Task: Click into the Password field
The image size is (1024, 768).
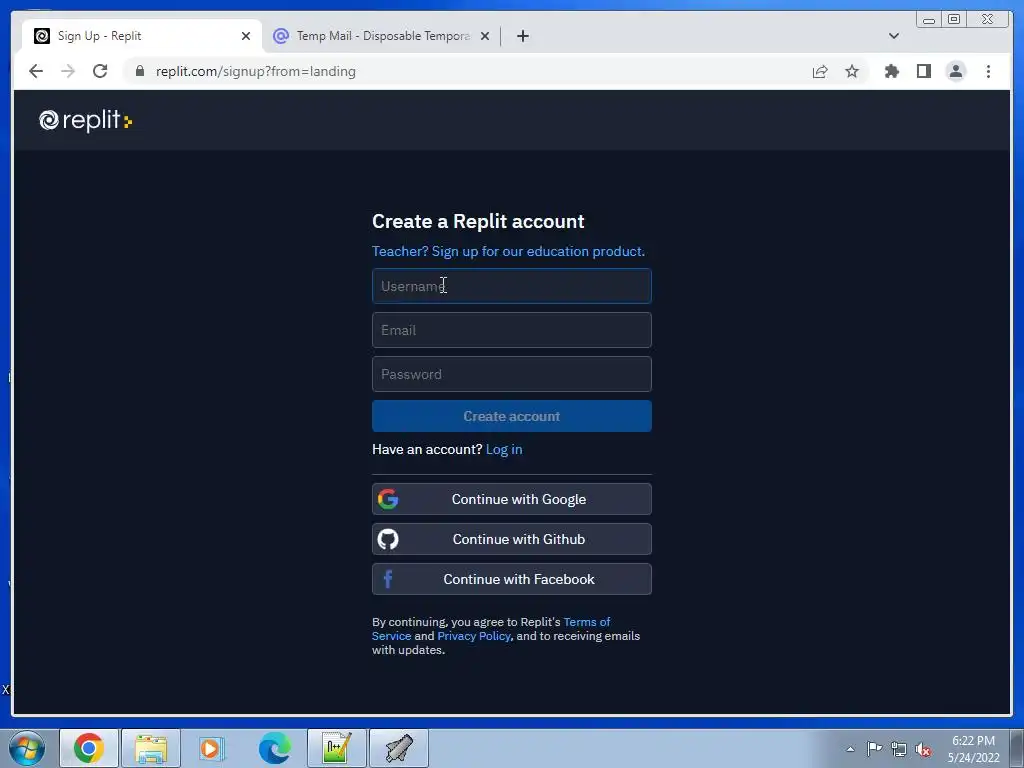Action: (511, 374)
